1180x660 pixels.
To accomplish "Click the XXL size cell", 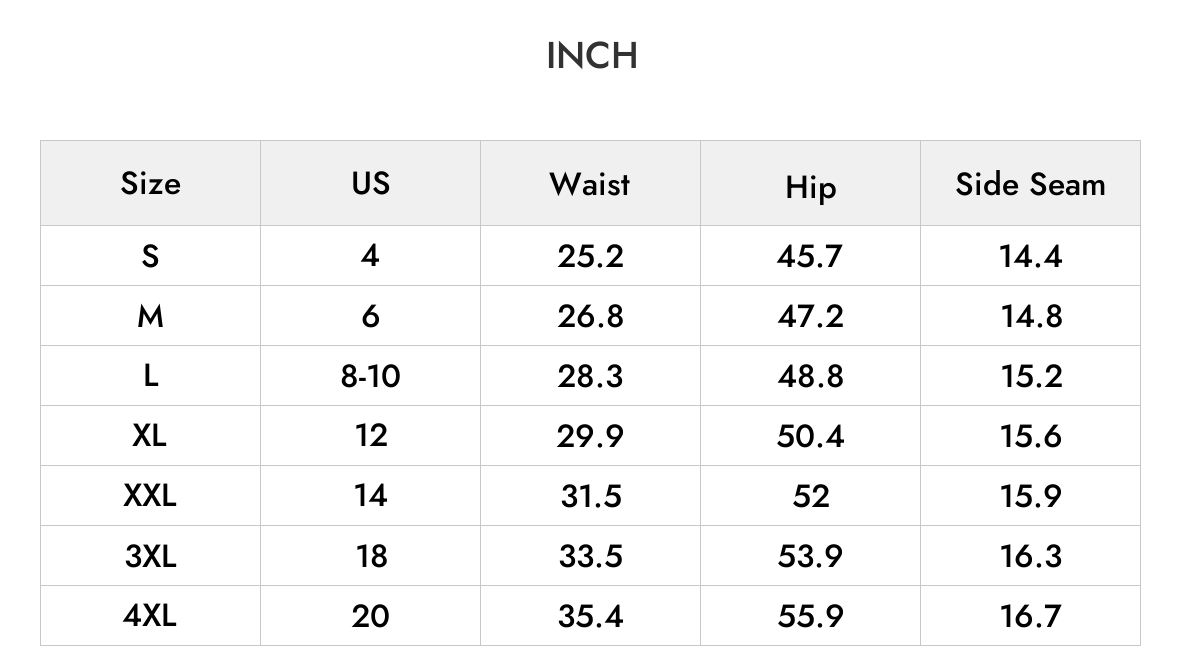I will click(150, 496).
